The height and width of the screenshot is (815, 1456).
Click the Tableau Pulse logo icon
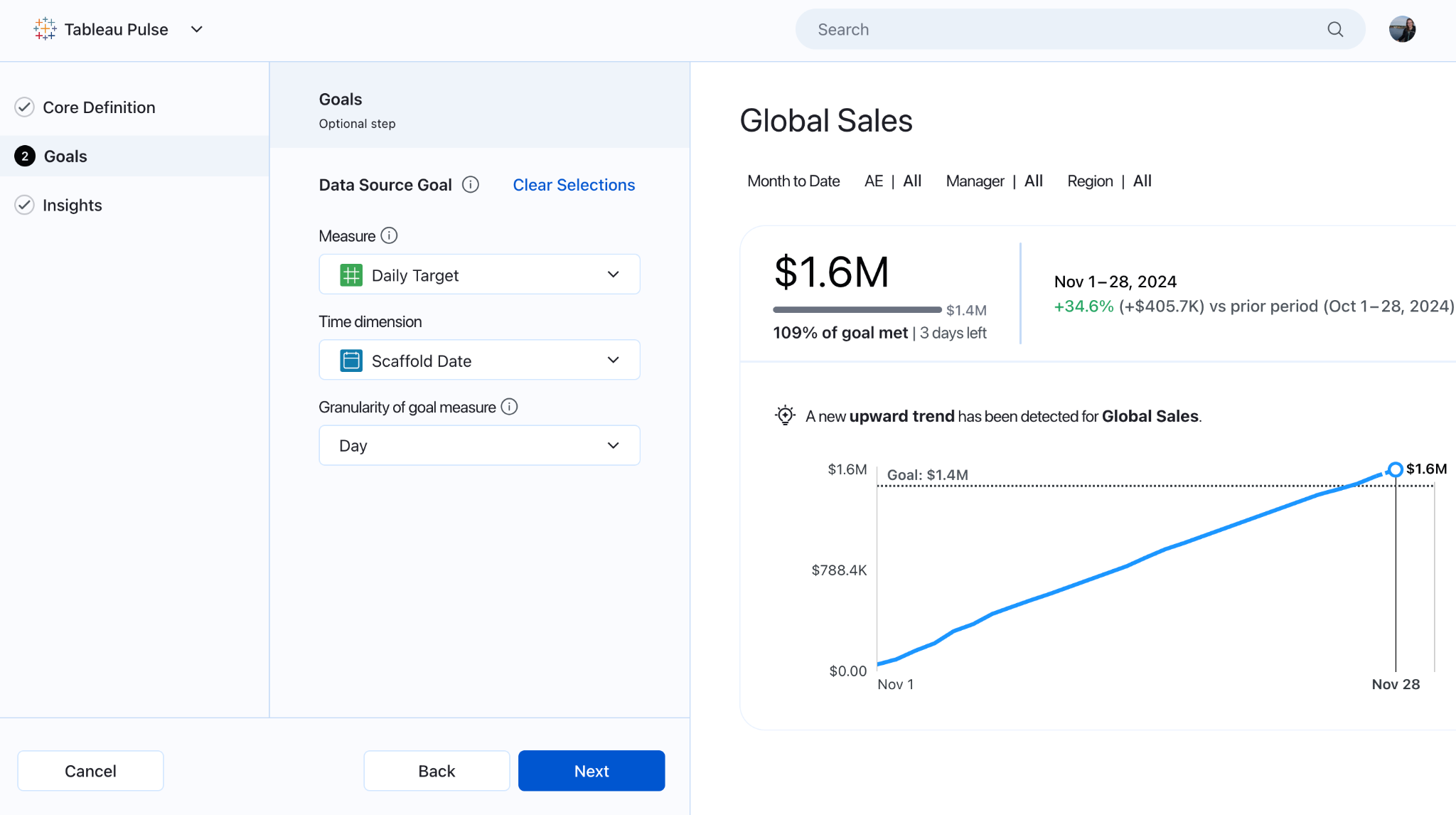point(45,29)
